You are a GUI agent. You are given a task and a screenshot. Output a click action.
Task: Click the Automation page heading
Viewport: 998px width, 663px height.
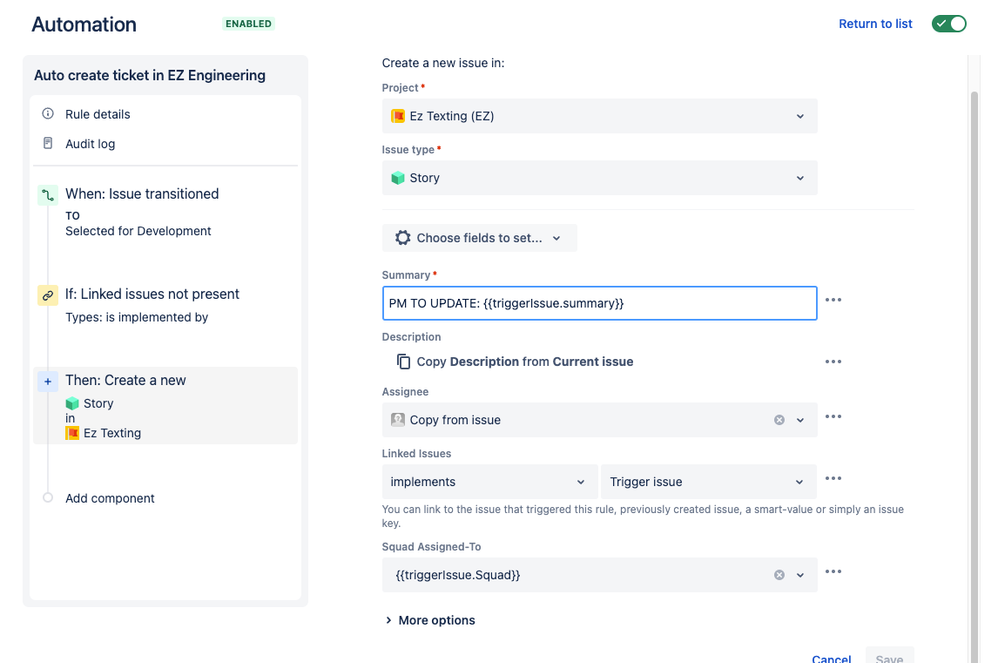tap(84, 24)
